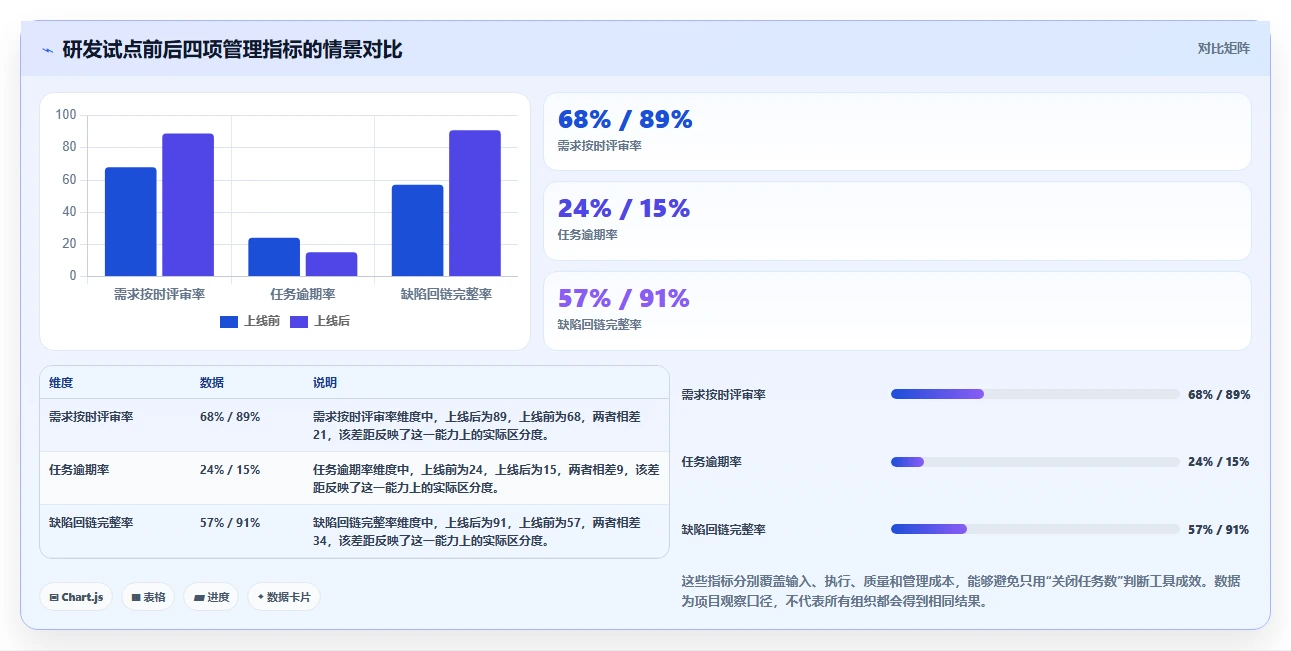This screenshot has width=1291, height=651.
Task: Click the 说明 table column header
Action: coord(325,383)
